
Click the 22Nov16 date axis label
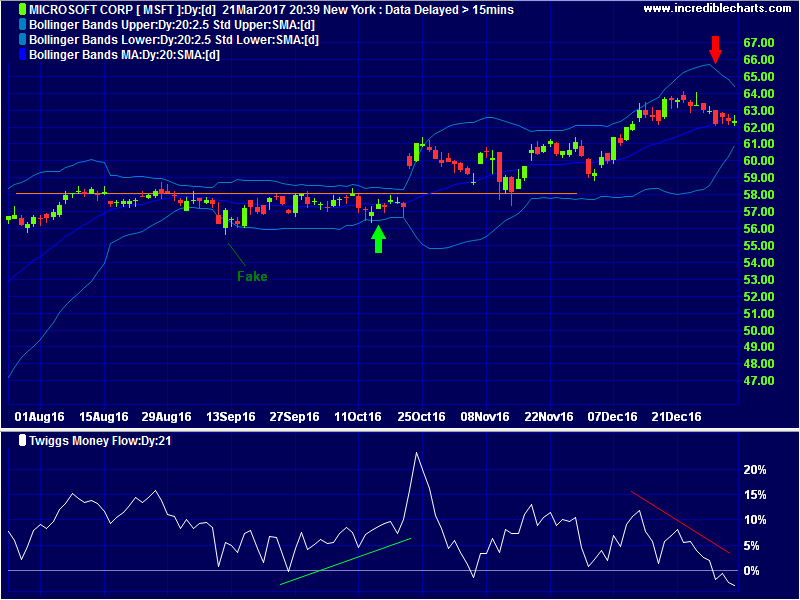click(549, 417)
